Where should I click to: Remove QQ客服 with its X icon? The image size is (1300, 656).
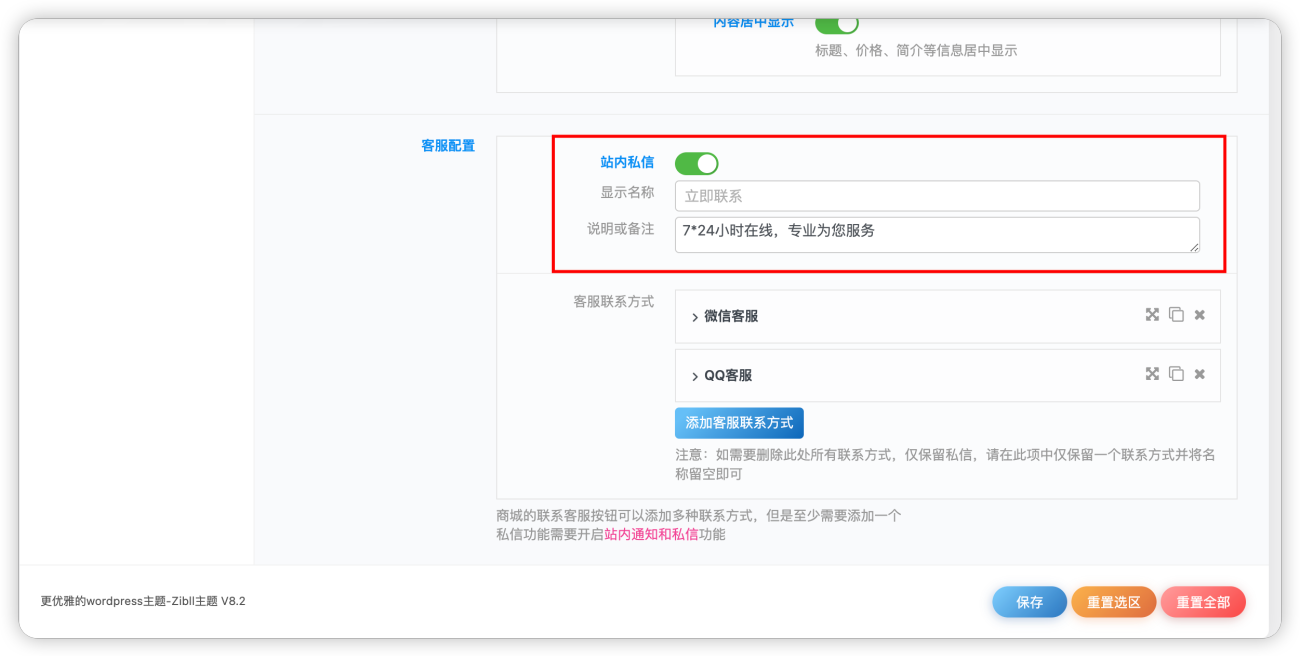tap(1199, 373)
